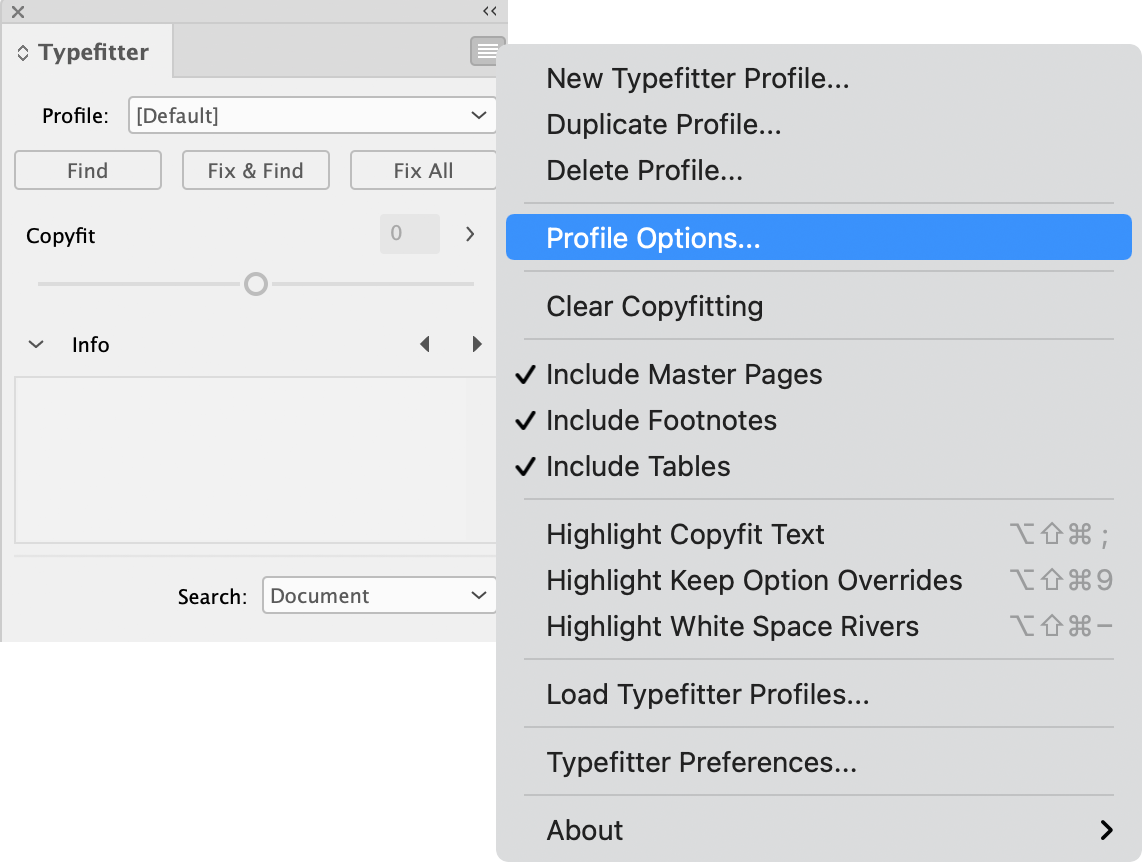This screenshot has height=862, width=1142.
Task: Toggle Include Footnotes option
Action: 819,420
